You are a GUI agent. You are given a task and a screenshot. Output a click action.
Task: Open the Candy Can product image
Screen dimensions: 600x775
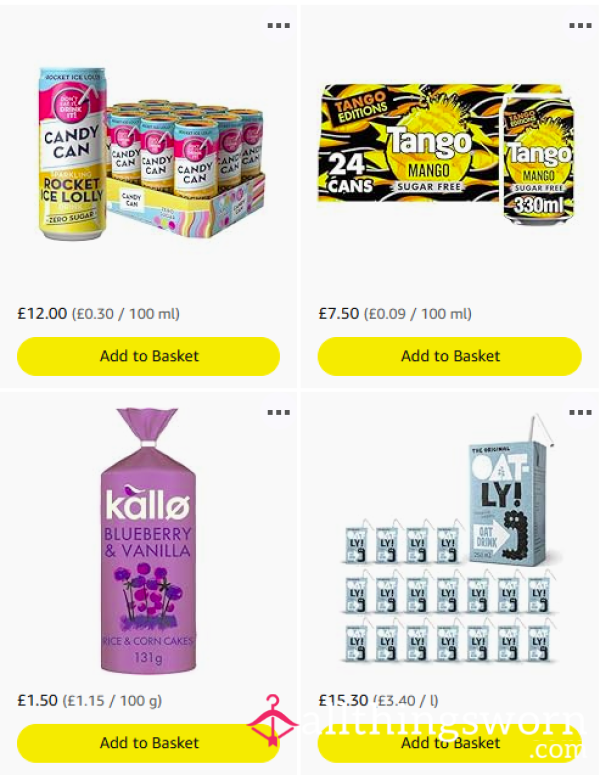(151, 153)
